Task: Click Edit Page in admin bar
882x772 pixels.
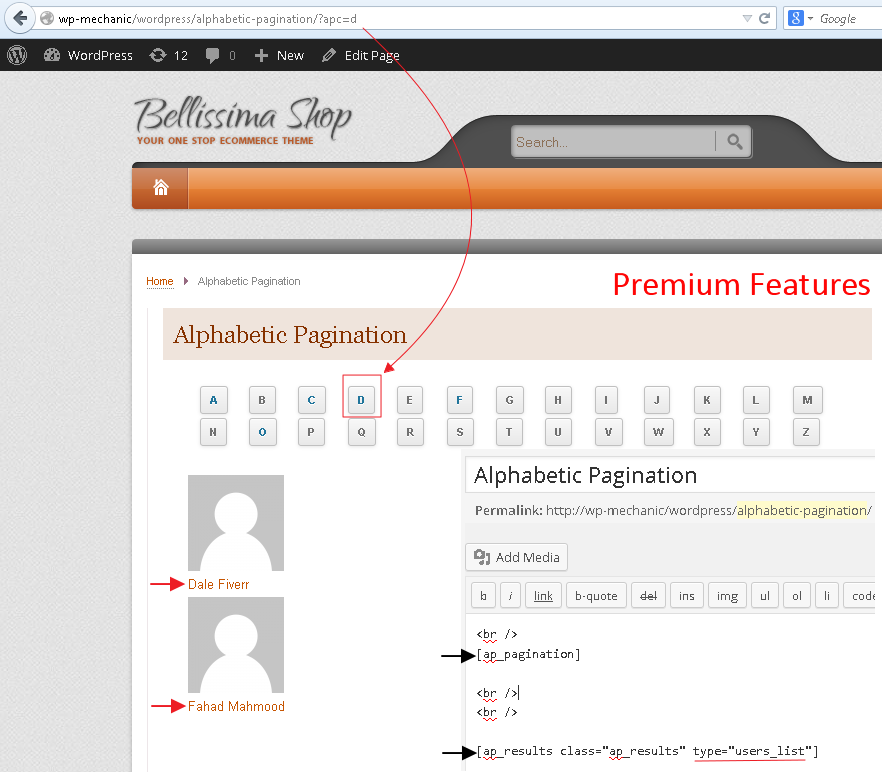Action: point(361,55)
